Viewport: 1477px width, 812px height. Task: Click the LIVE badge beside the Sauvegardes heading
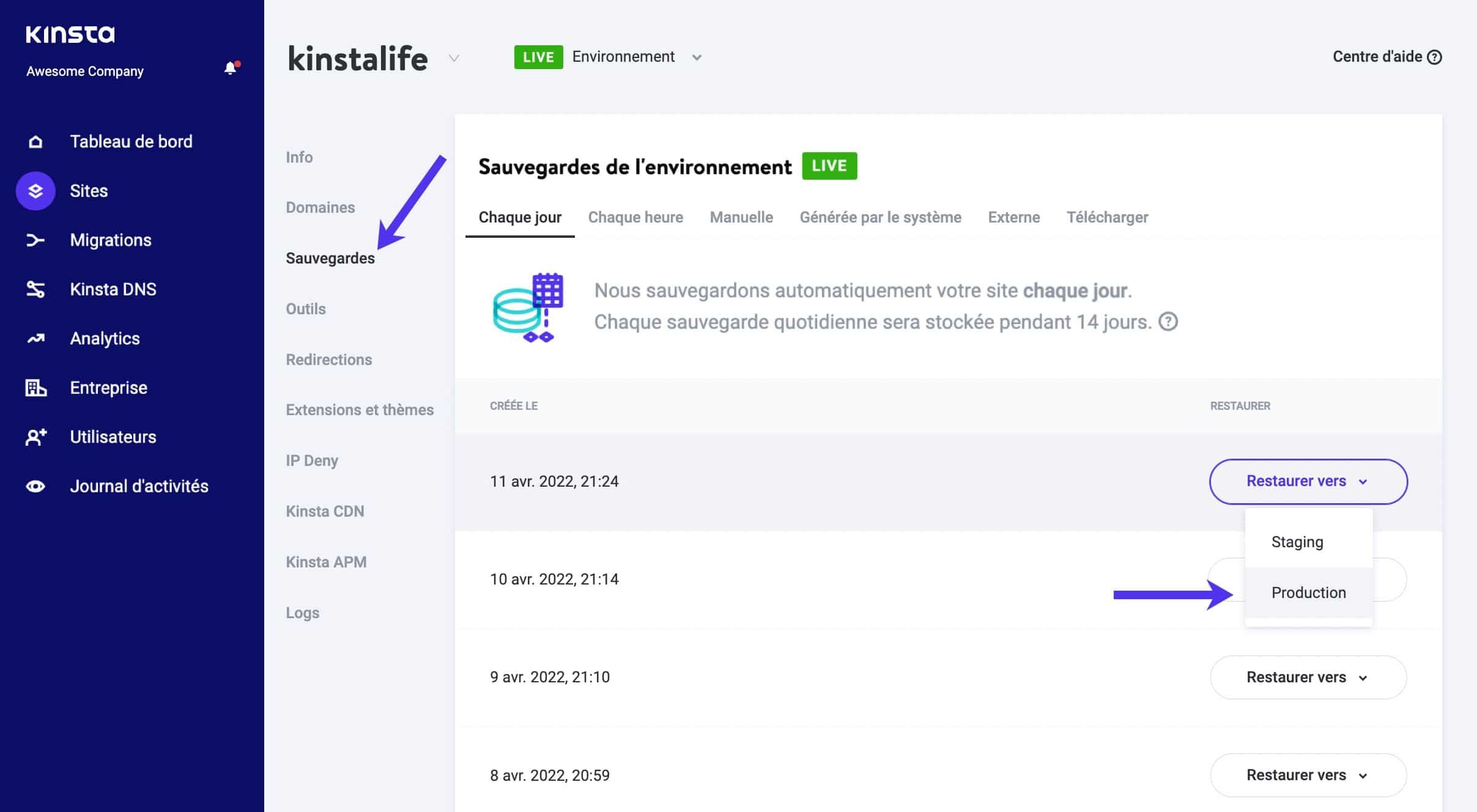829,166
